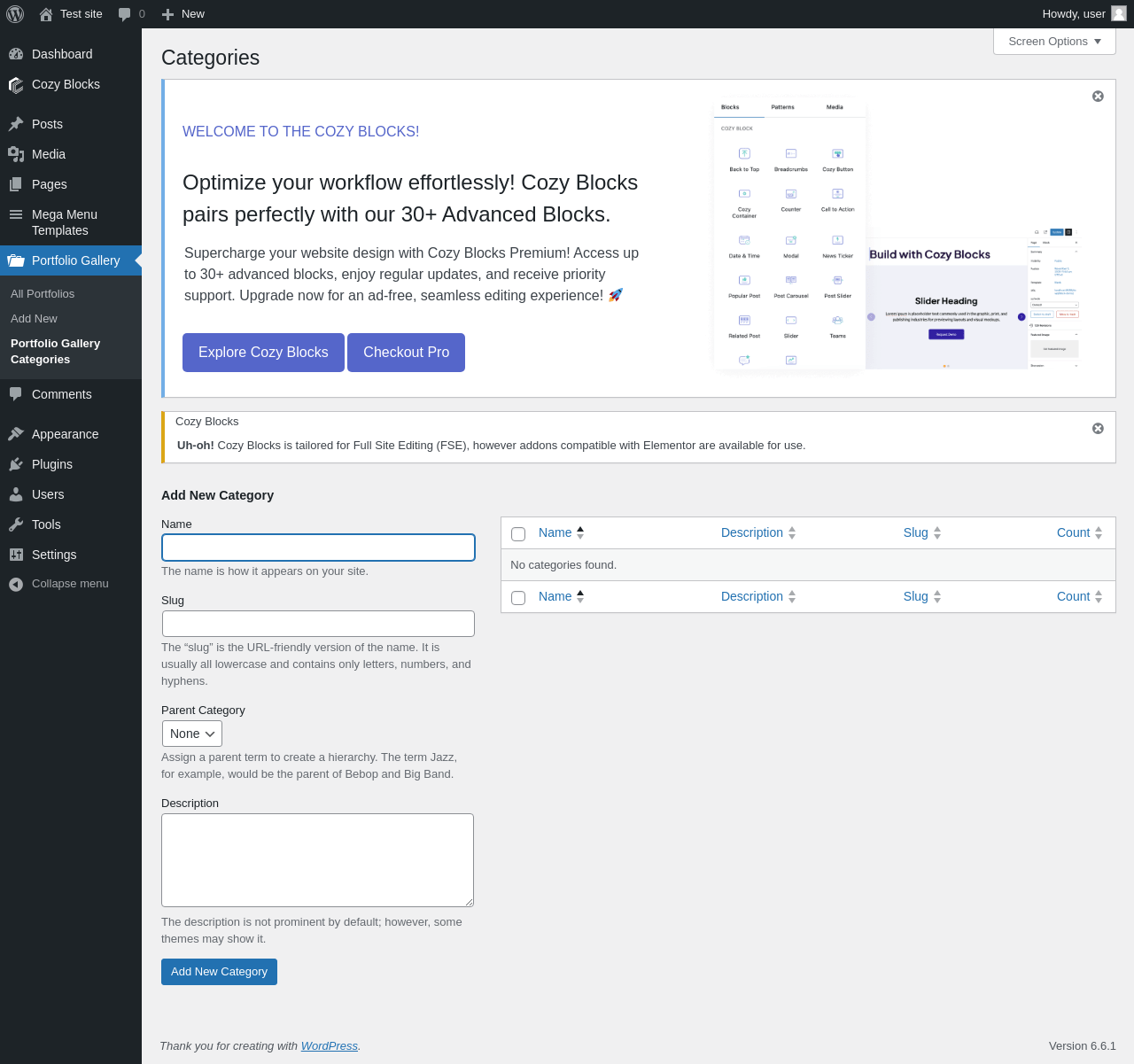This screenshot has height=1064, width=1134.
Task: Follow the WordPress footer link
Action: click(x=330, y=1046)
